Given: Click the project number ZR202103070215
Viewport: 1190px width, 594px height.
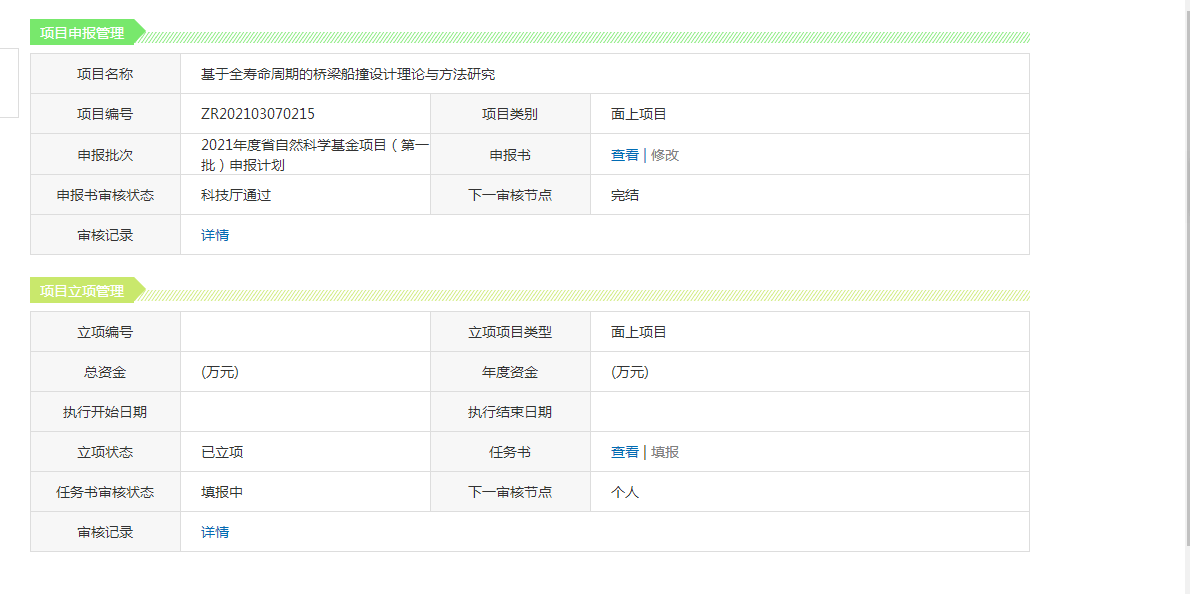Looking at the screenshot, I should pyautogui.click(x=258, y=115).
